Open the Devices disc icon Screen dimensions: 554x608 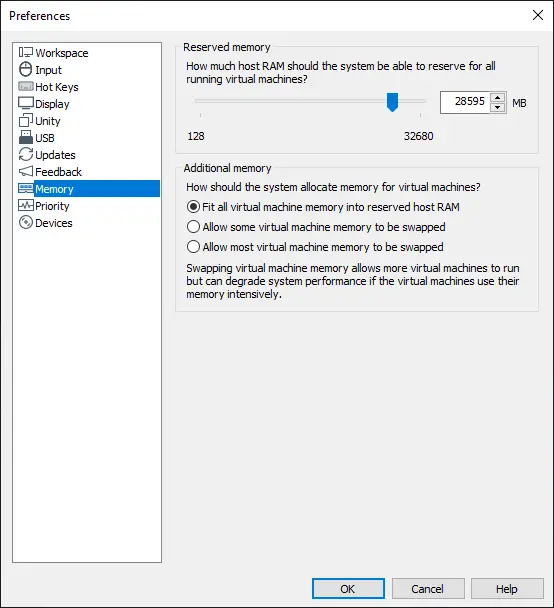(26, 223)
